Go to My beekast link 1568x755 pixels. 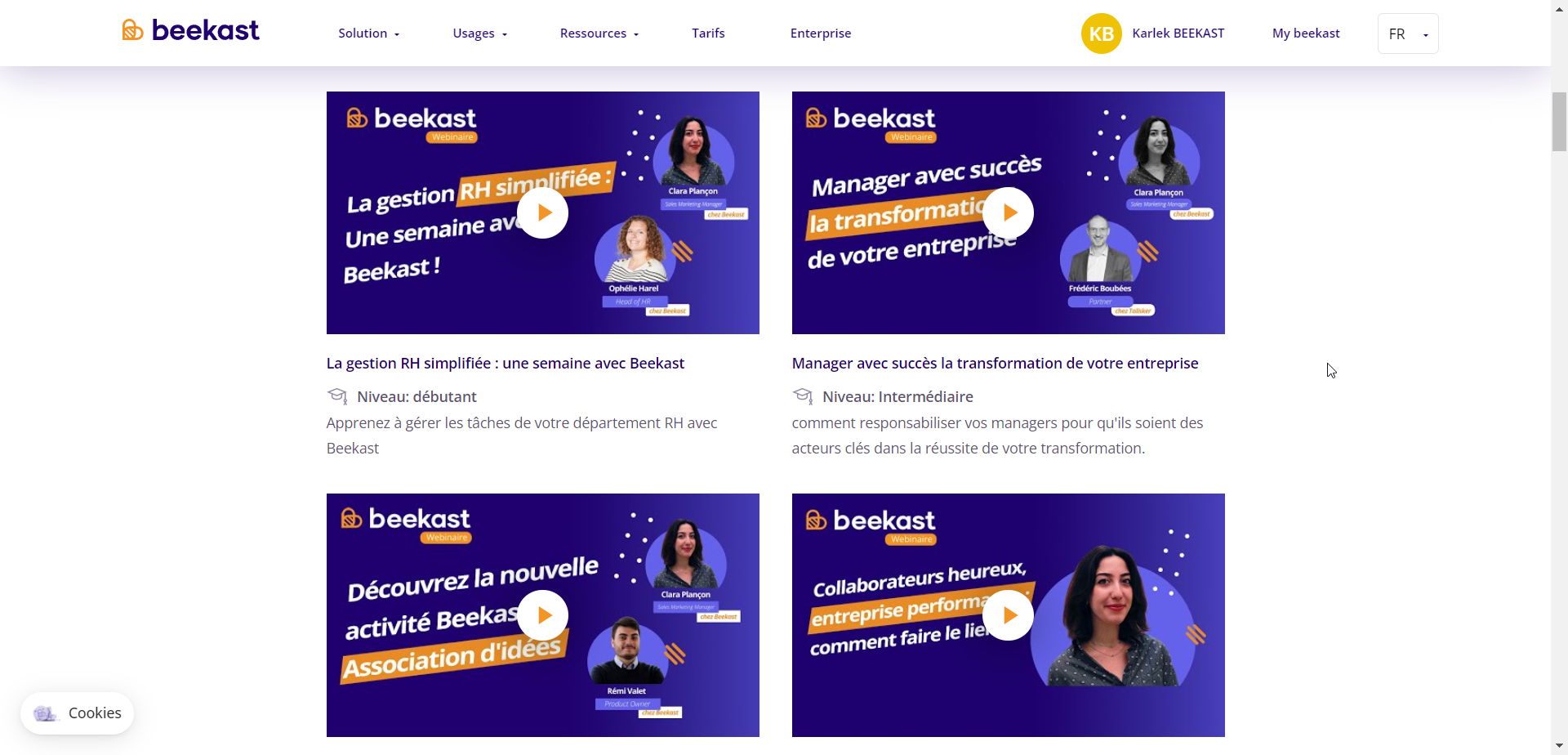pyautogui.click(x=1306, y=34)
